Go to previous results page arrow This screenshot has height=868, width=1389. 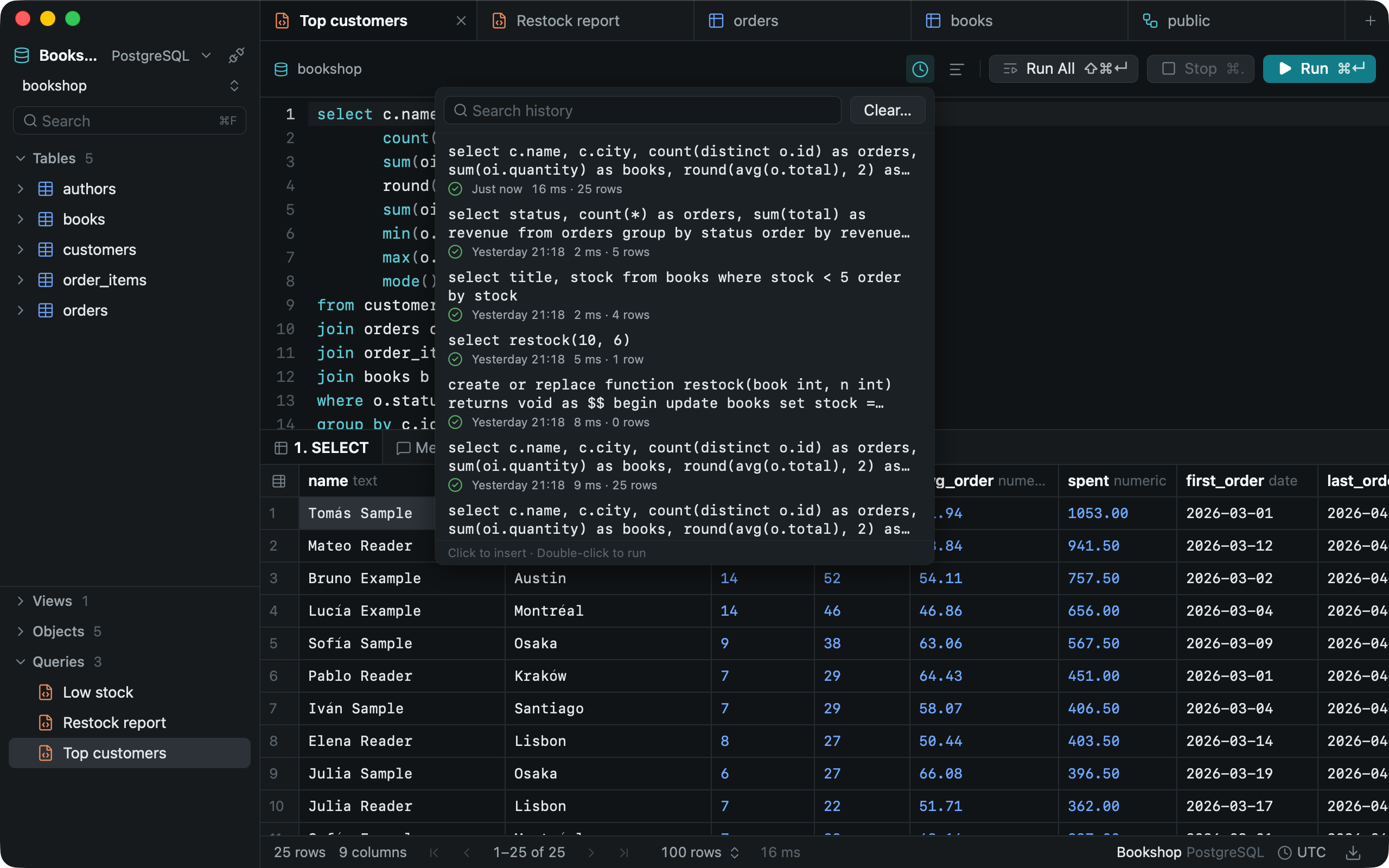pos(467,852)
